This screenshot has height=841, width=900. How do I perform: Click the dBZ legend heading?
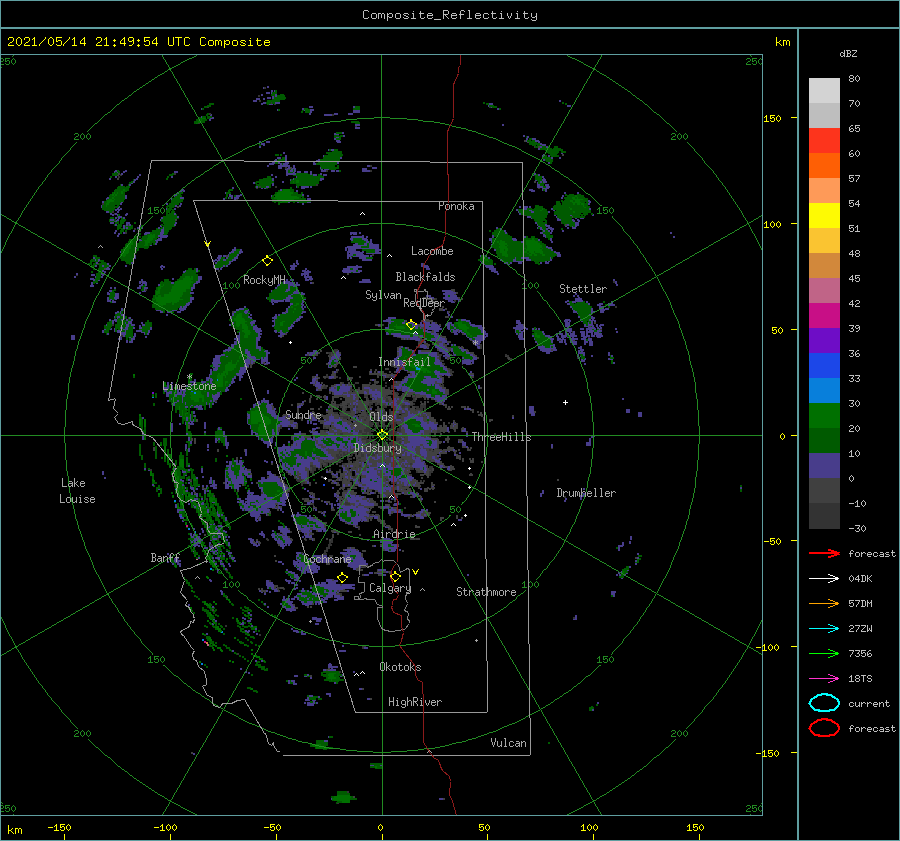coord(848,53)
